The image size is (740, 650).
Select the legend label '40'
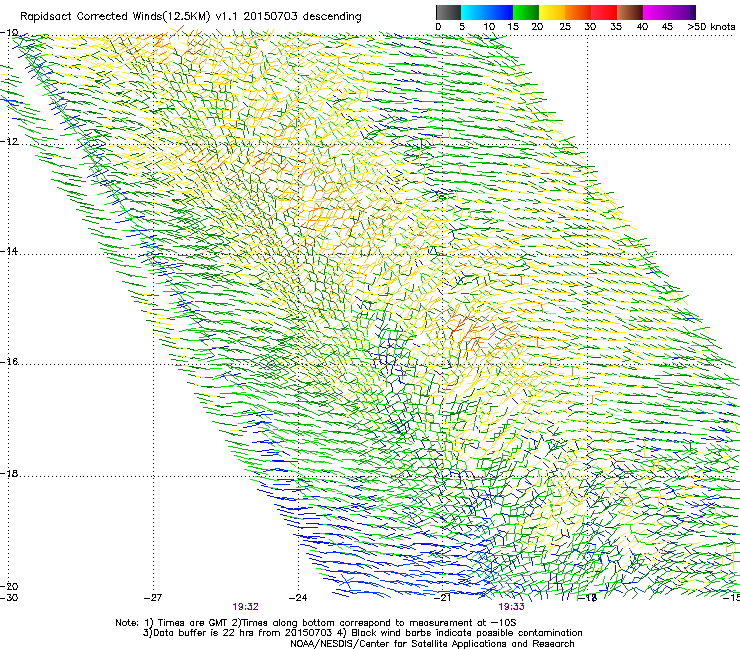point(642,27)
